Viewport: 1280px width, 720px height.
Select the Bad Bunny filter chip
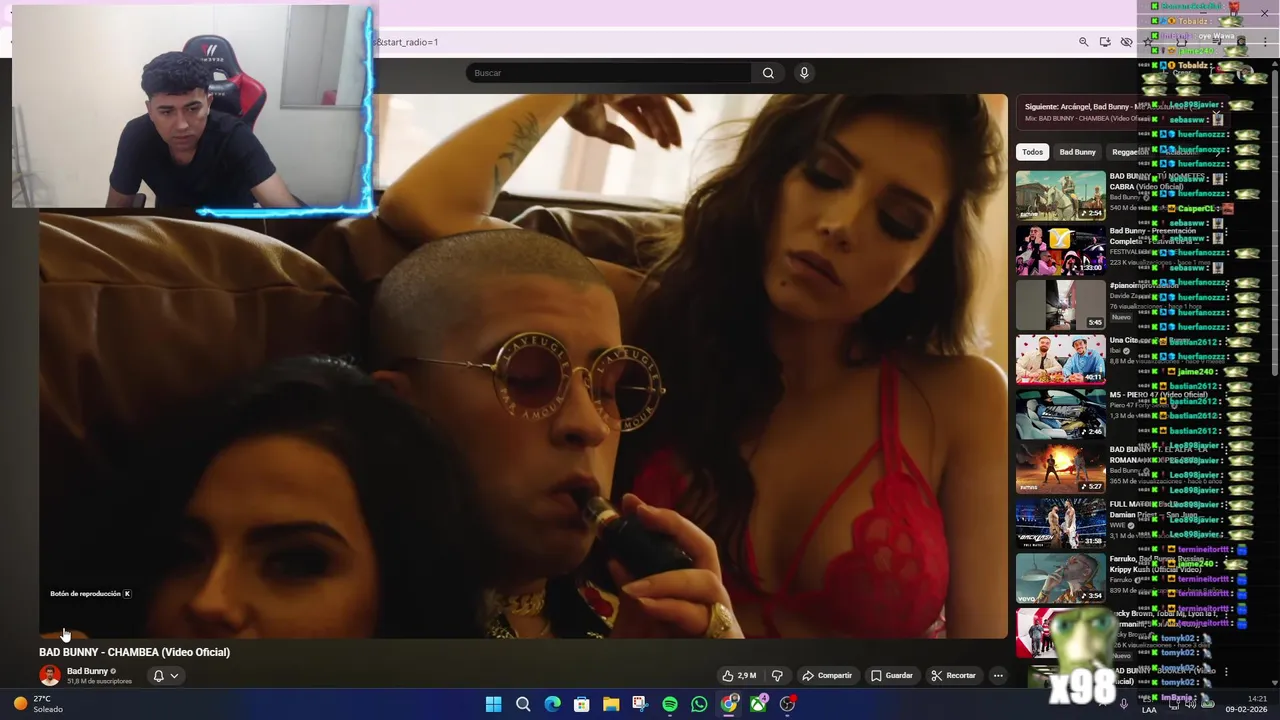click(x=1077, y=152)
